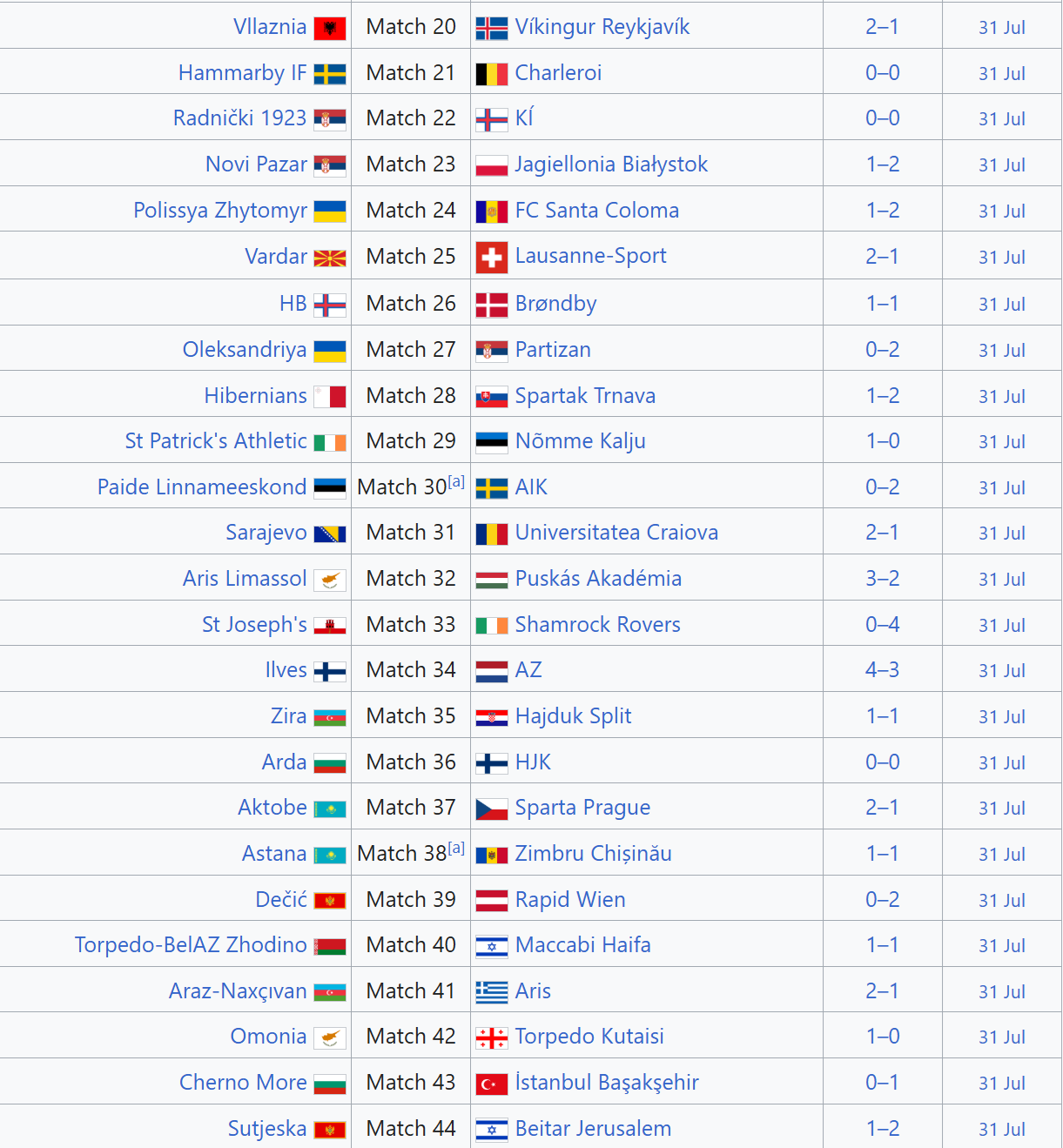Open the Shamrock Rovers link

(x=598, y=624)
